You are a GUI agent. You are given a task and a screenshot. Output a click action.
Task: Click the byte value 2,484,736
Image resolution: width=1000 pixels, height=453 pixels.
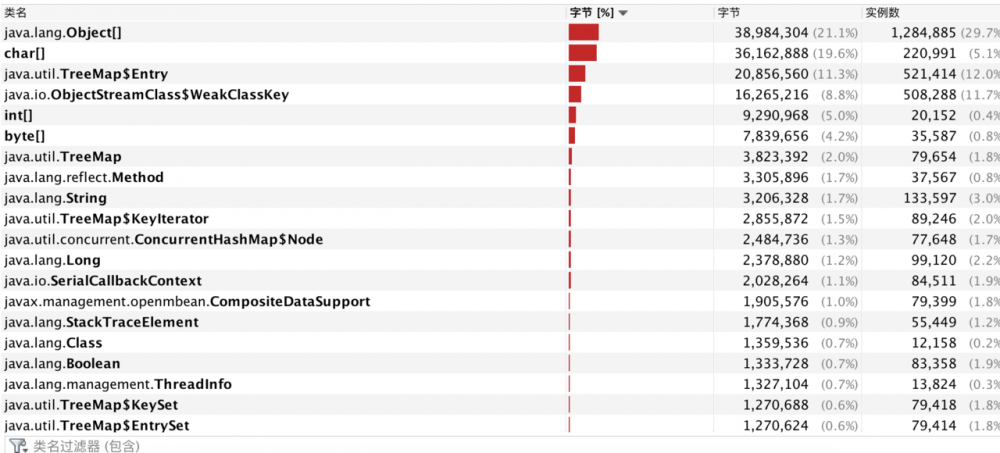(776, 240)
